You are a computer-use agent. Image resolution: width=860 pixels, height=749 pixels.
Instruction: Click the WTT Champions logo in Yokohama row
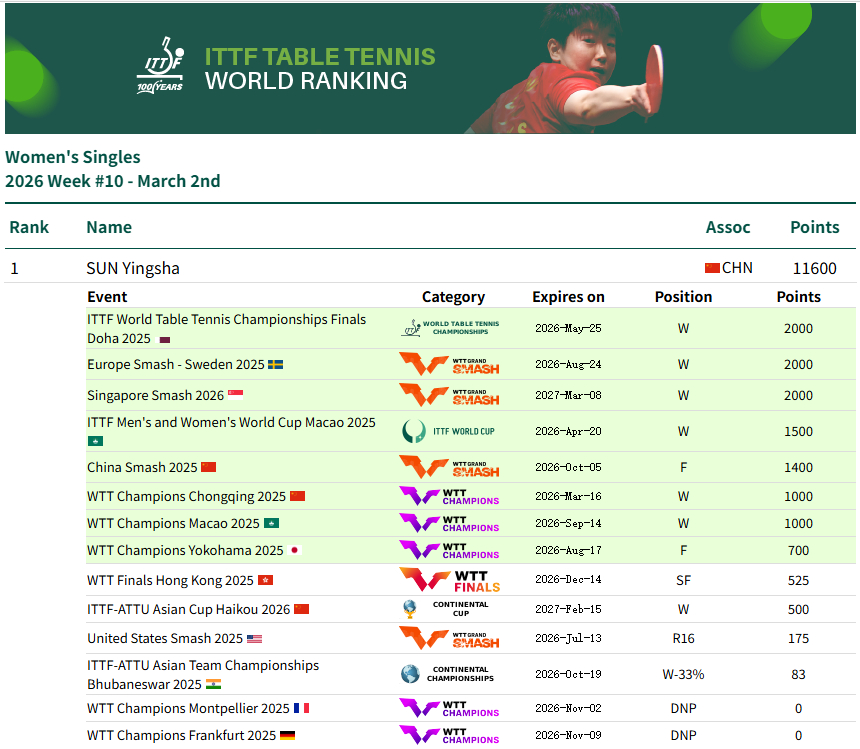449,550
